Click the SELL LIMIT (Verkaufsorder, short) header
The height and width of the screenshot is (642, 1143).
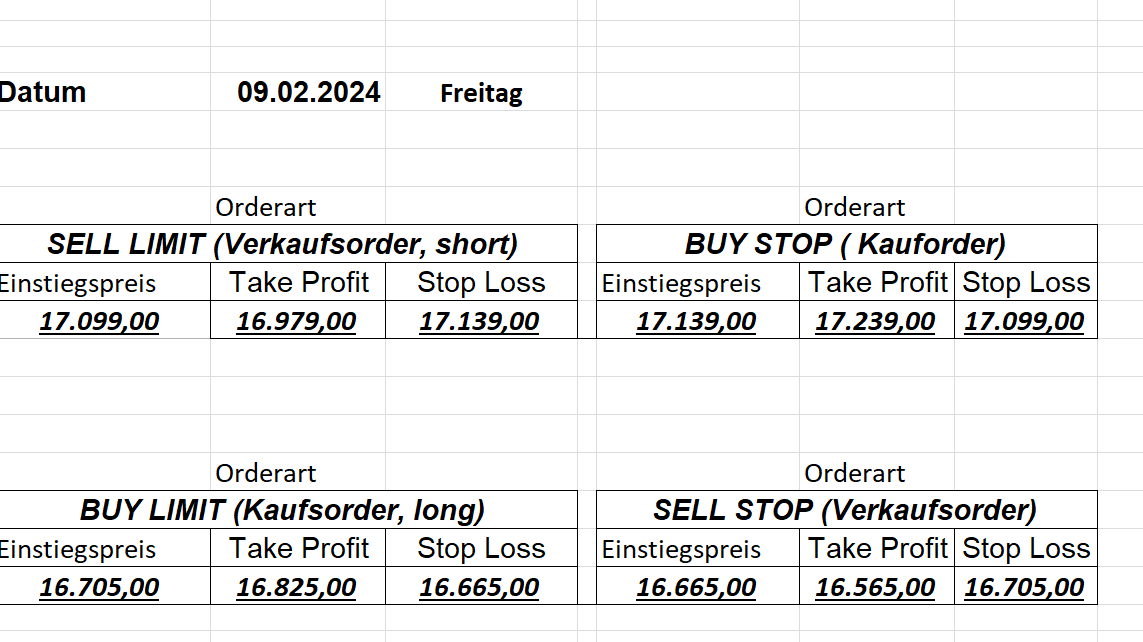click(x=283, y=244)
